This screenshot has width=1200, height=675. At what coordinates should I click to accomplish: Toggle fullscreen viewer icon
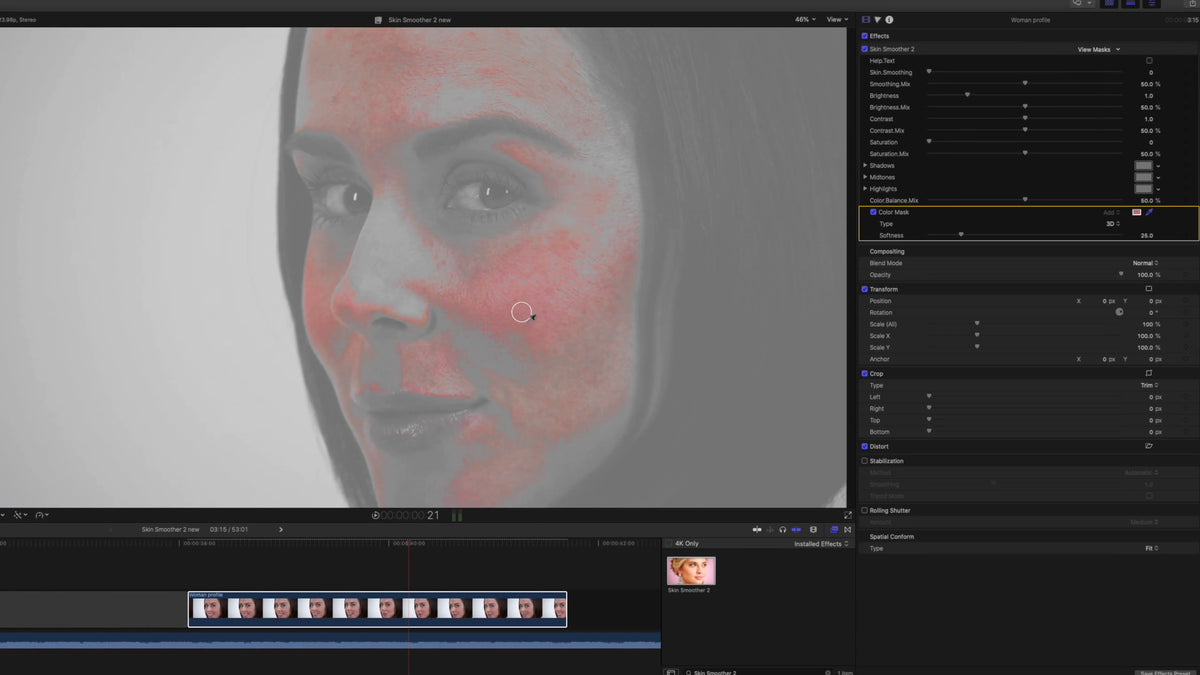[848, 515]
